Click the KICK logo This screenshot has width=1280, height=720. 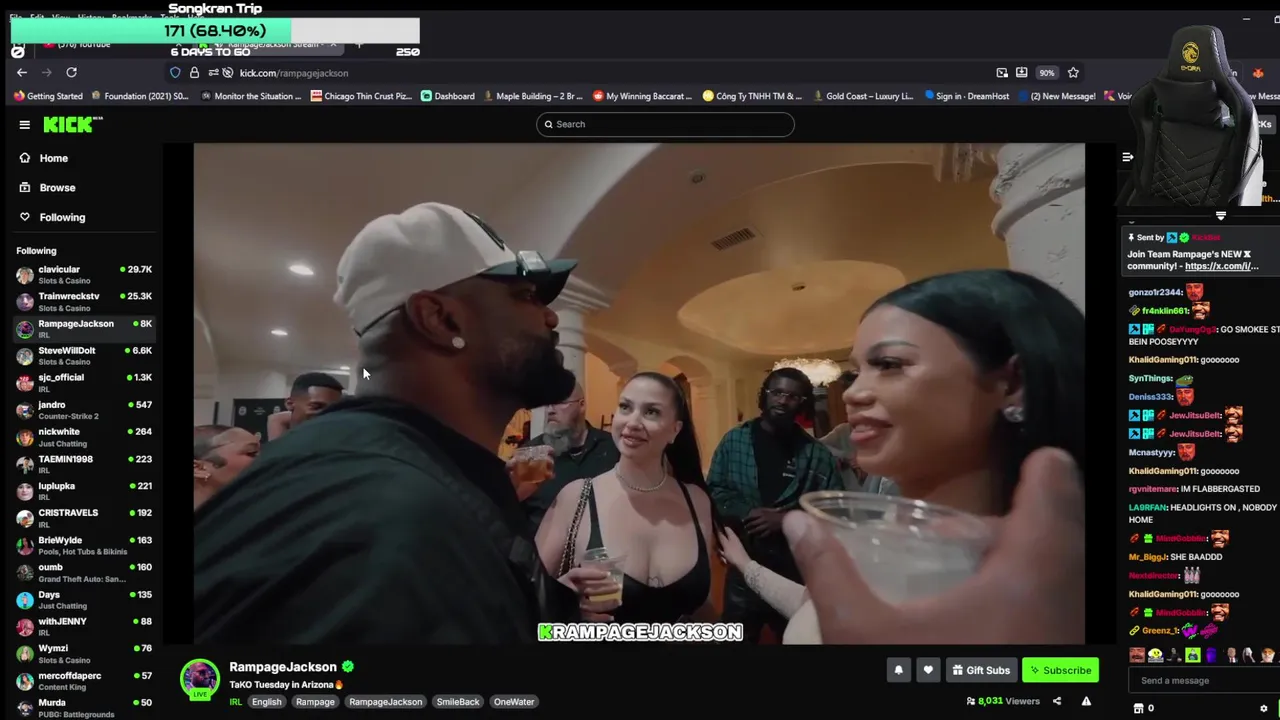tap(72, 124)
